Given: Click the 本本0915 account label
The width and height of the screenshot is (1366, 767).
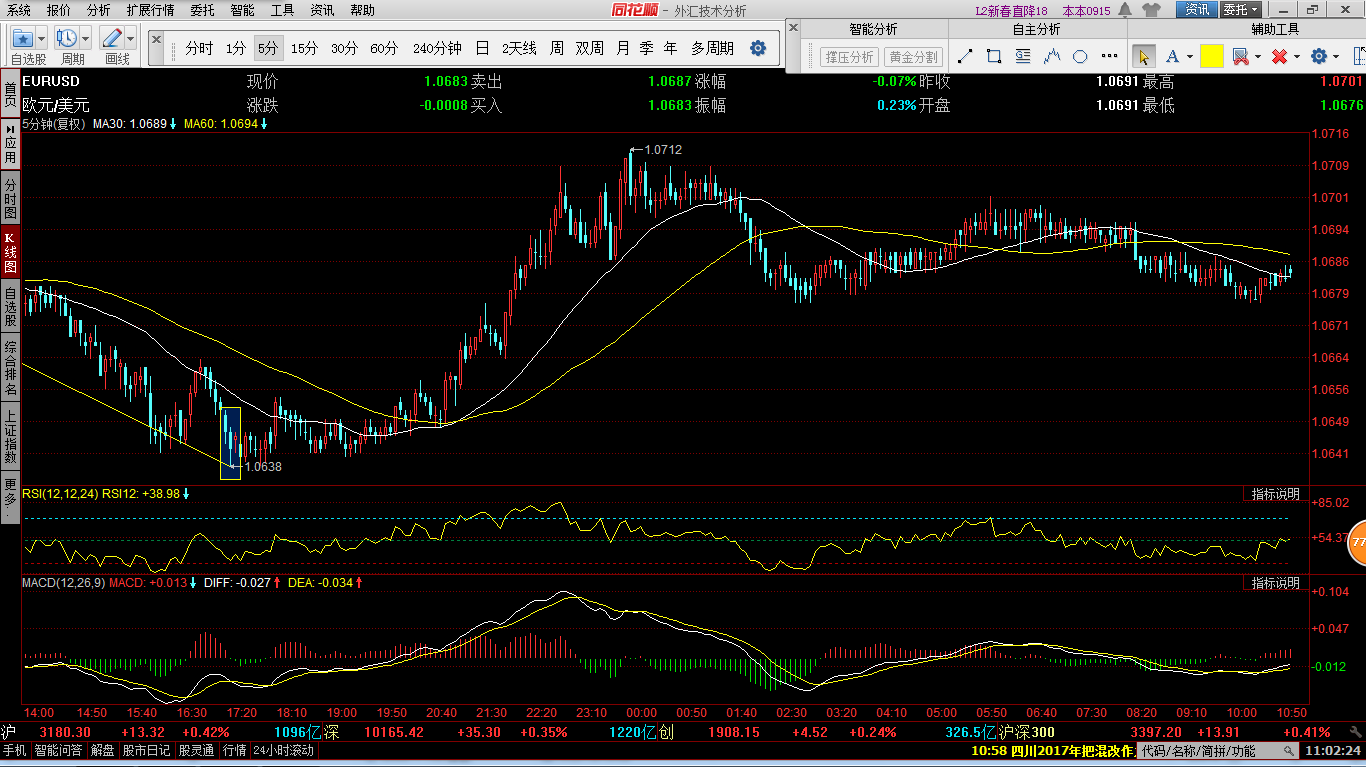Looking at the screenshot, I should [x=1086, y=11].
